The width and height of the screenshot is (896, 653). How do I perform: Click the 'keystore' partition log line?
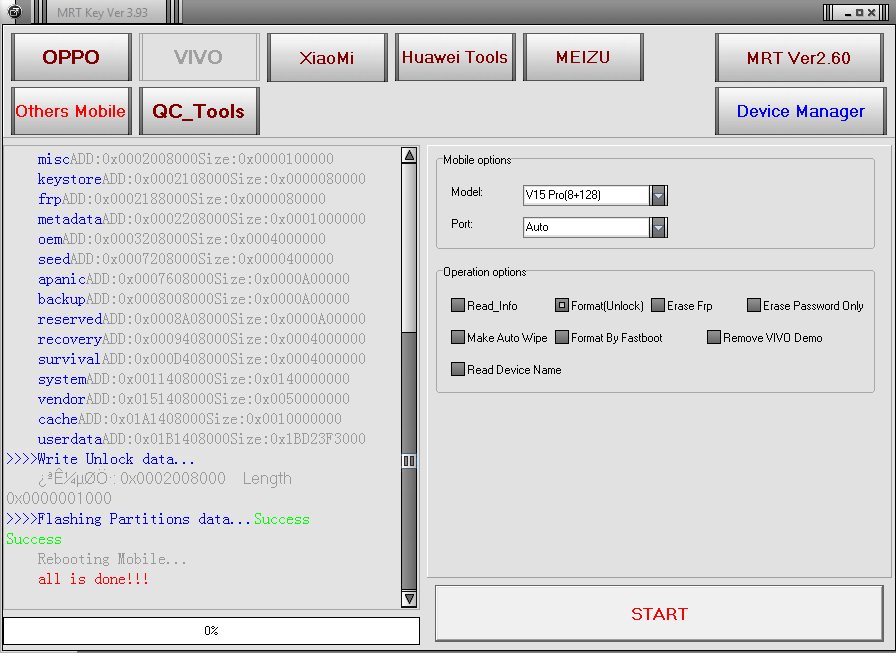click(x=202, y=179)
